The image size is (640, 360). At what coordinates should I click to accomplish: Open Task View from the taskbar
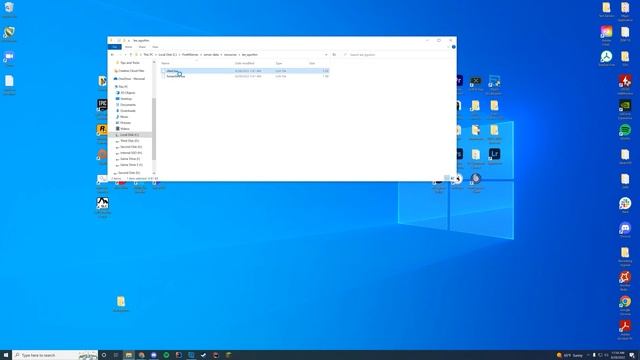point(116,355)
